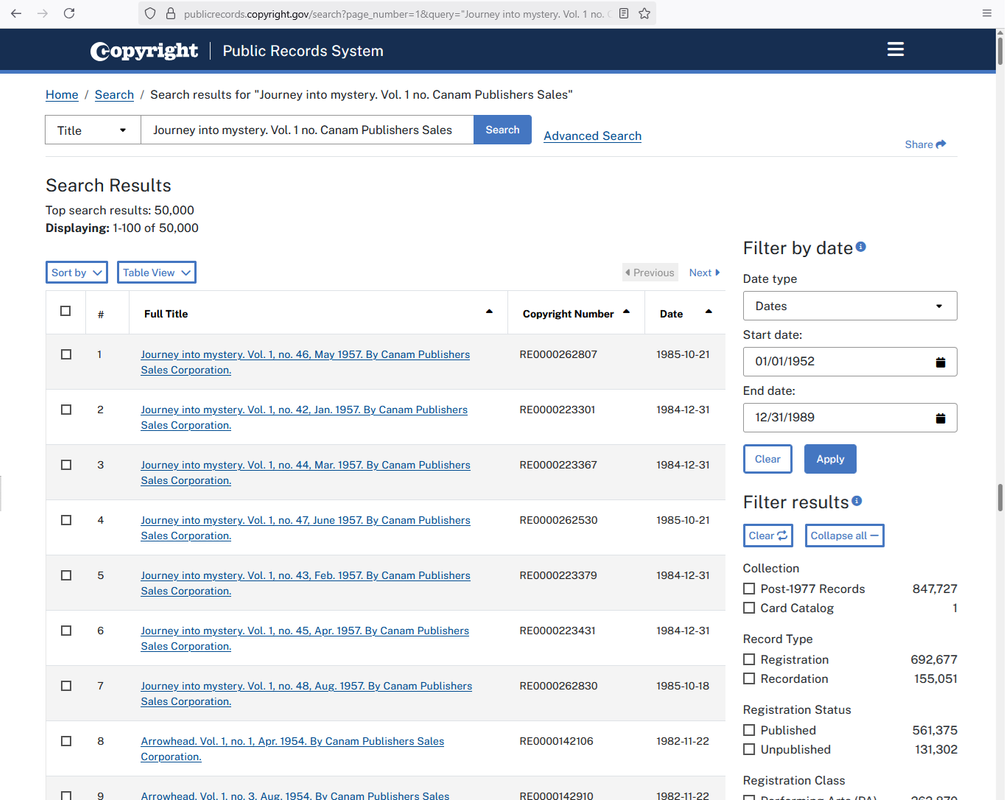Open Arrowhead Vol. 1 no. 1 record
The image size is (1006, 800).
click(x=293, y=749)
